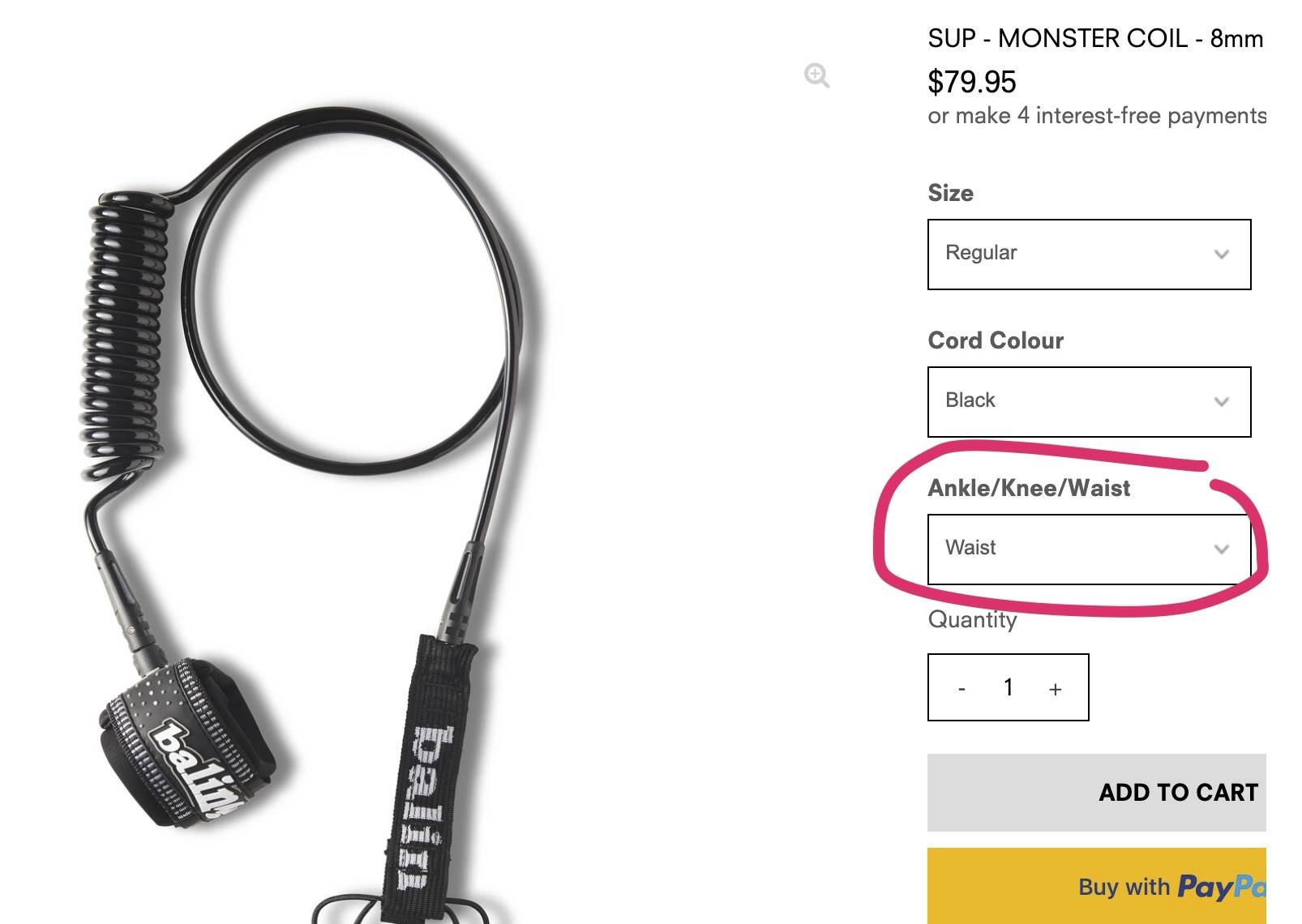Click the Cord Colour field label
This screenshot has height=924, width=1302.
pos(995,340)
